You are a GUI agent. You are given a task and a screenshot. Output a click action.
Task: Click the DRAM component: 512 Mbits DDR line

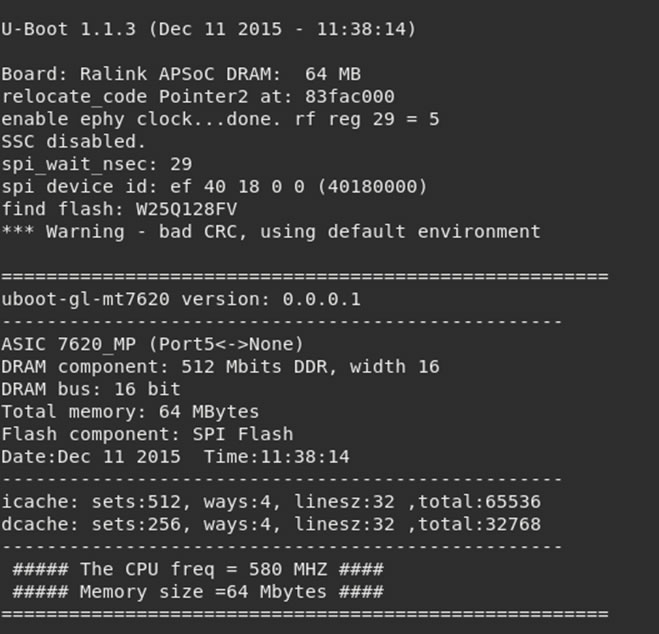click(220, 367)
